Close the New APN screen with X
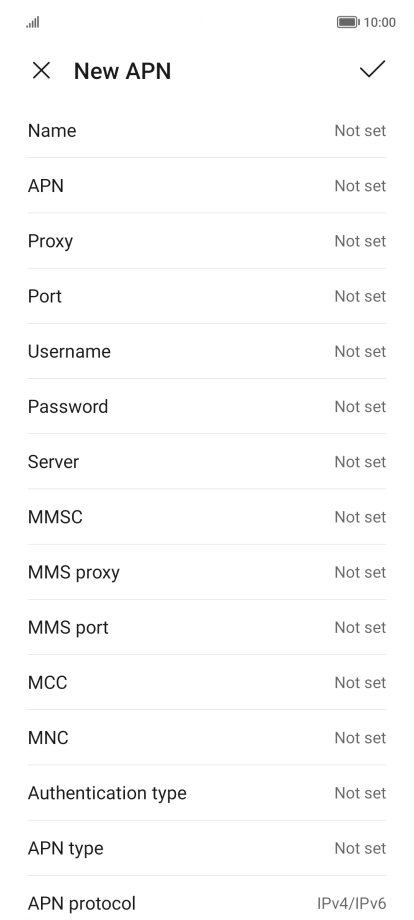Viewport: 414px width, 920px height. click(41, 70)
